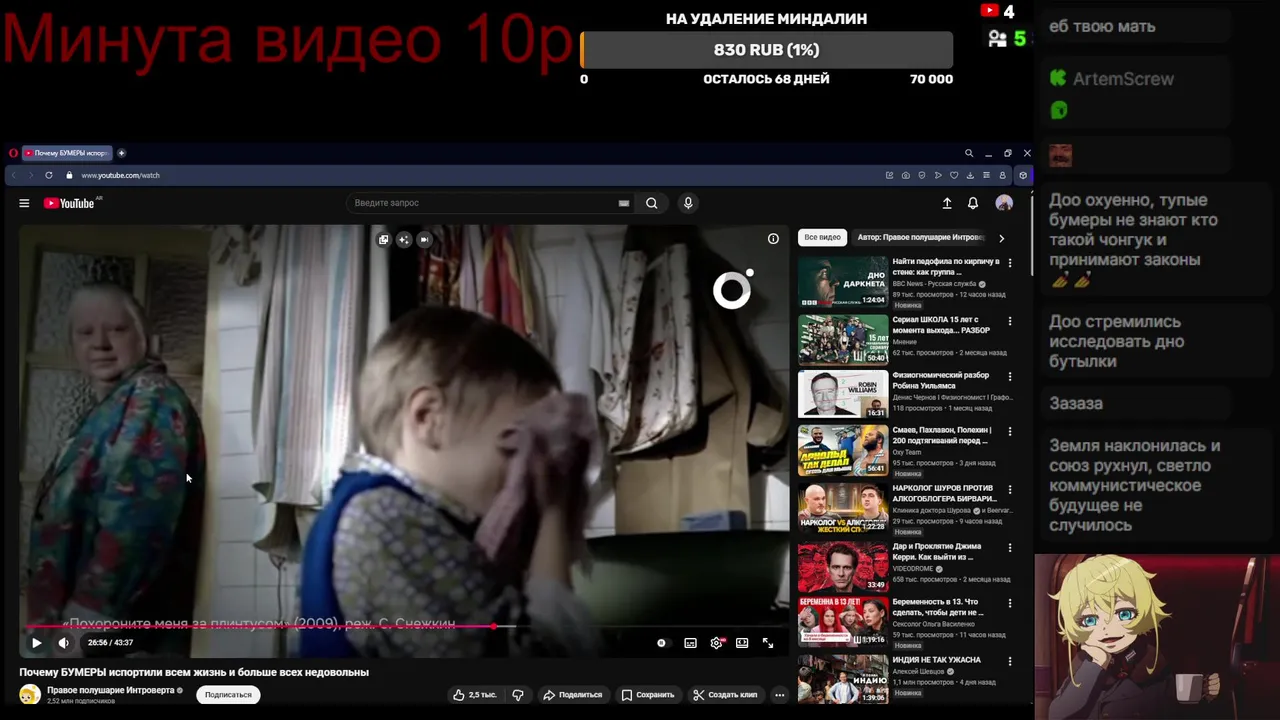Open options for Дар и Проклятие Джима Керри

tap(1009, 548)
